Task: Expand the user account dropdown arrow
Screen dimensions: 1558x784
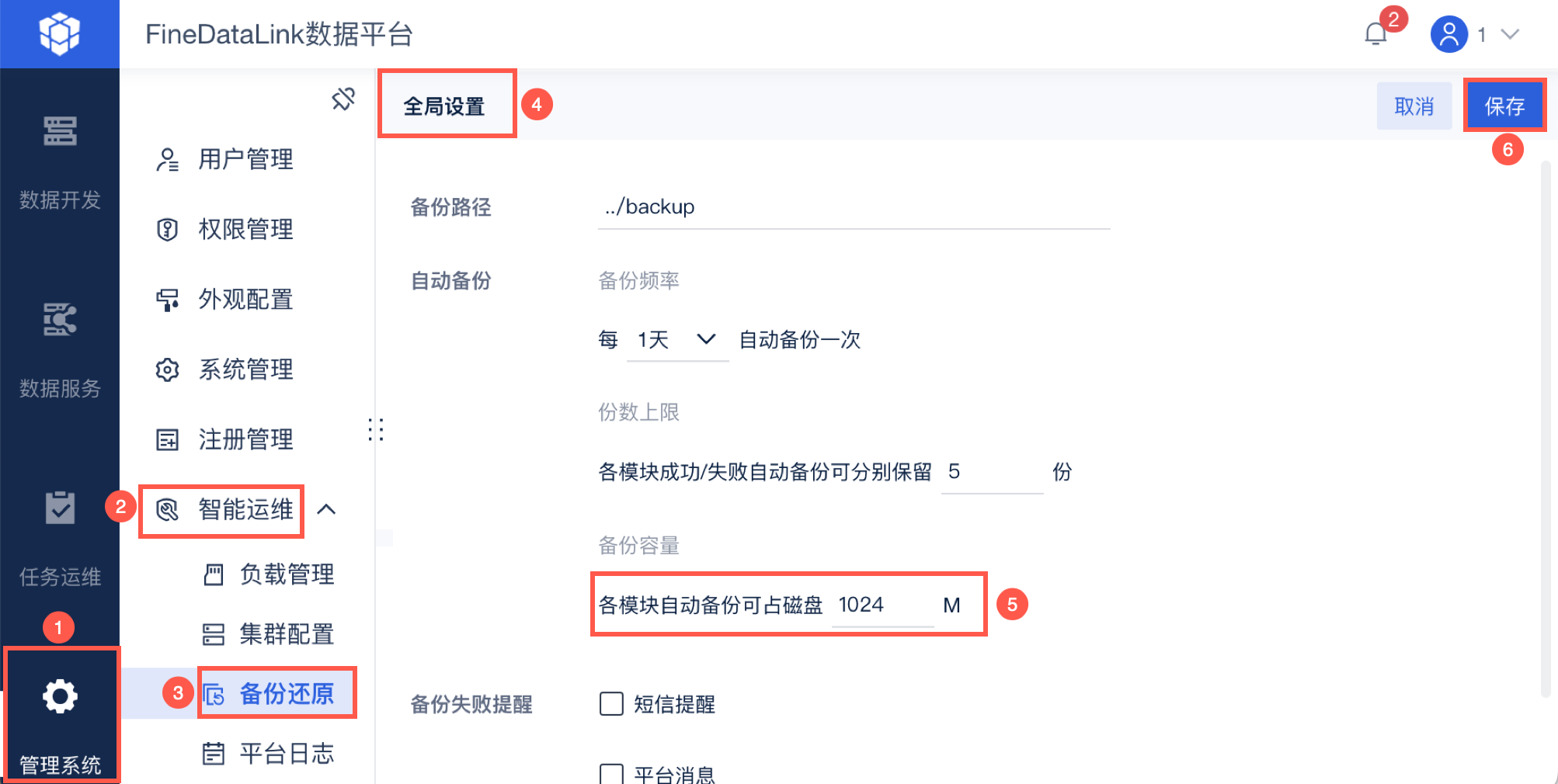Action: [x=1510, y=34]
